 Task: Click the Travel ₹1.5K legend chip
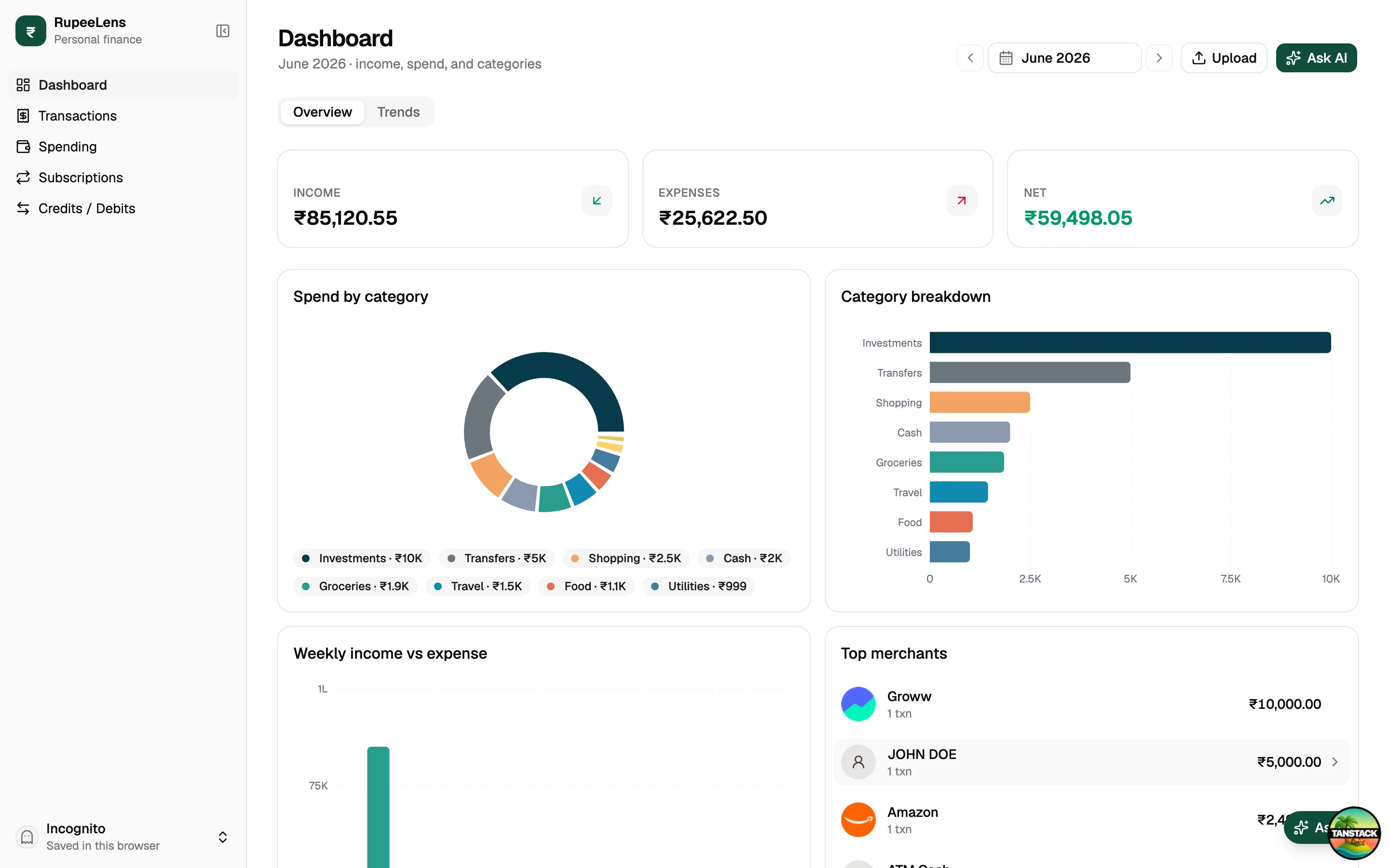click(x=478, y=586)
